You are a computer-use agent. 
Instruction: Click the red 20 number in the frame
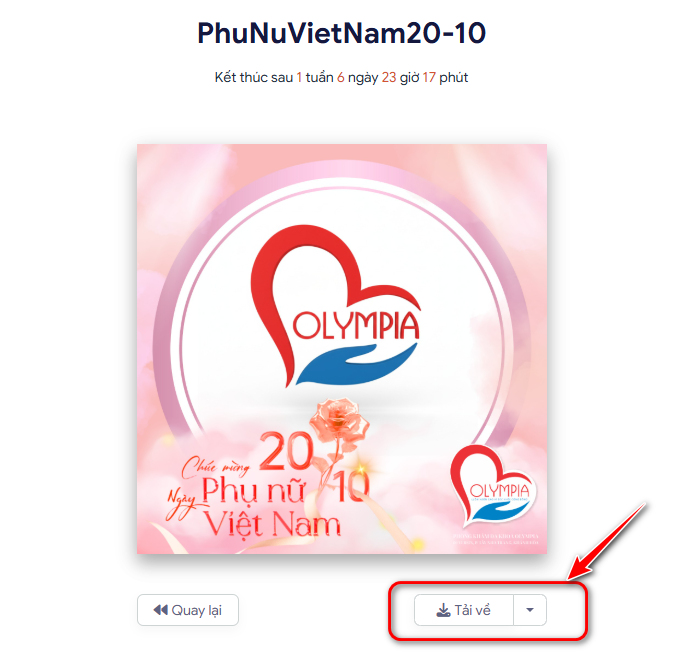pyautogui.click(x=287, y=451)
